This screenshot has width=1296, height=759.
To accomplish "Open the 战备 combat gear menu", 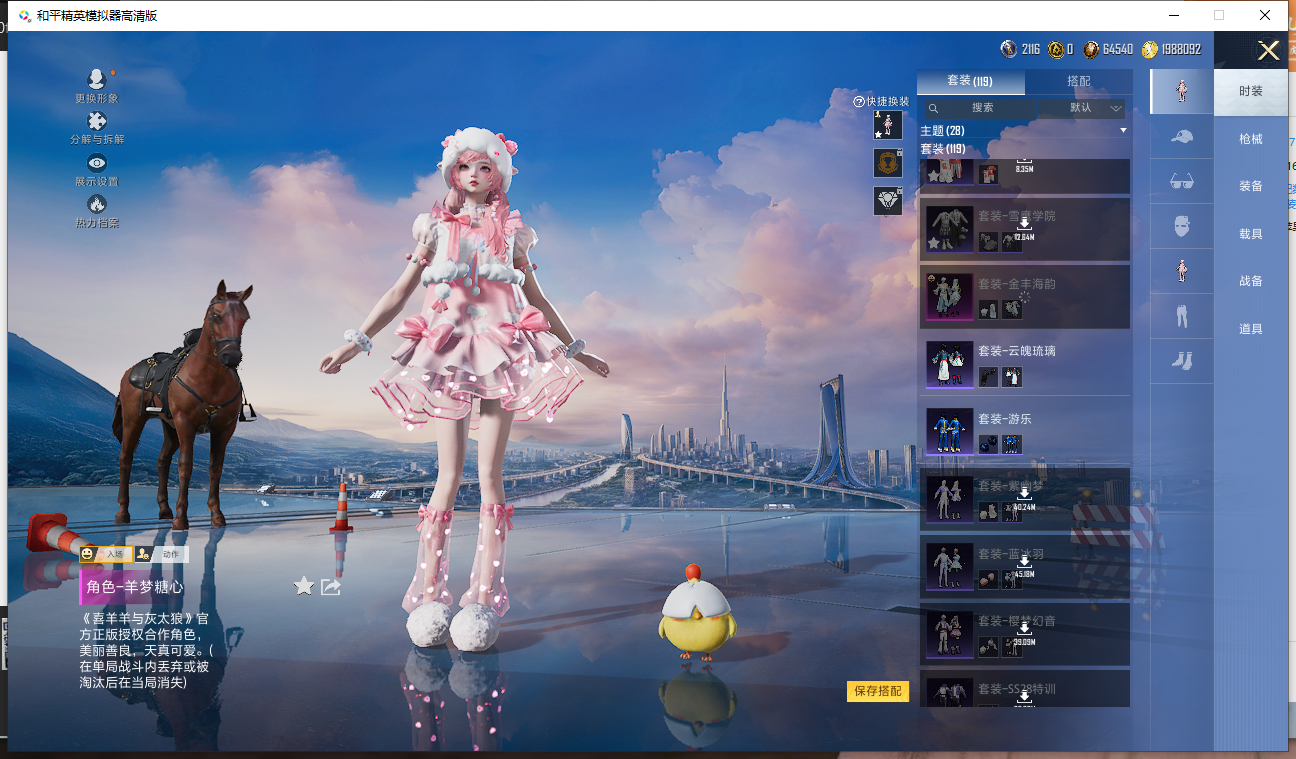I will point(1251,281).
